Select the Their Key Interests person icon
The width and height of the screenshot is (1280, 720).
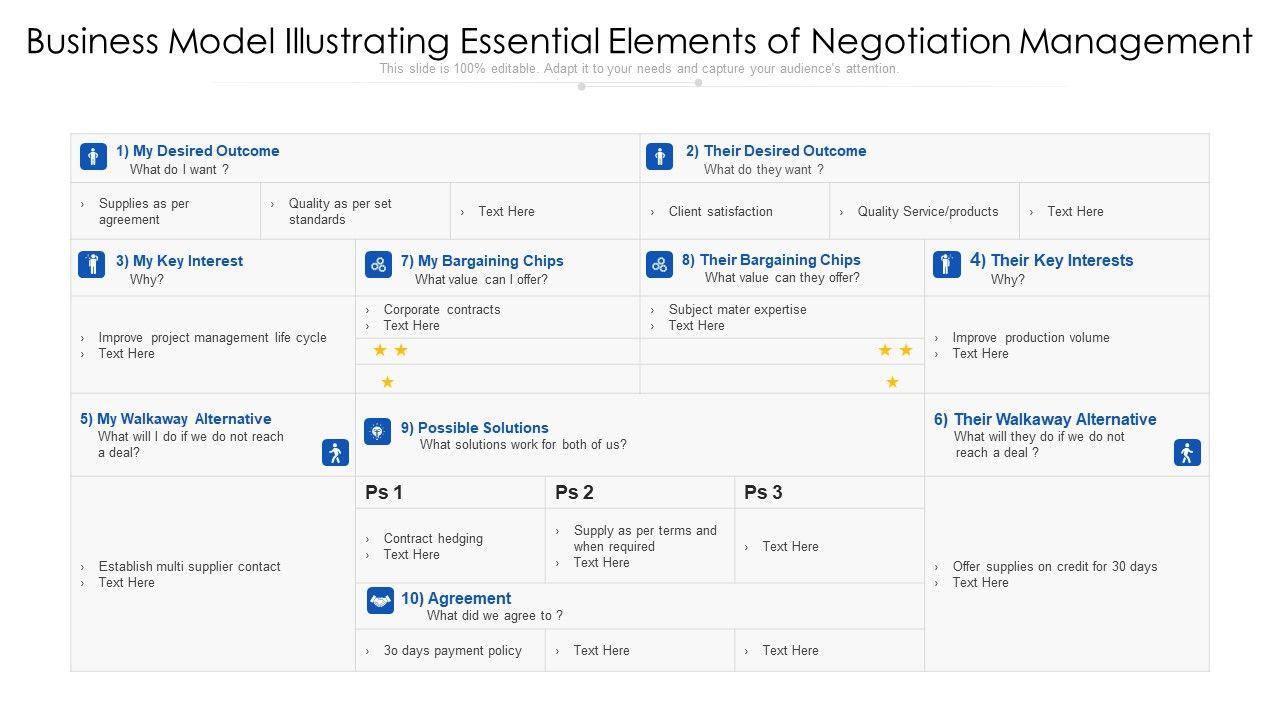pos(946,264)
